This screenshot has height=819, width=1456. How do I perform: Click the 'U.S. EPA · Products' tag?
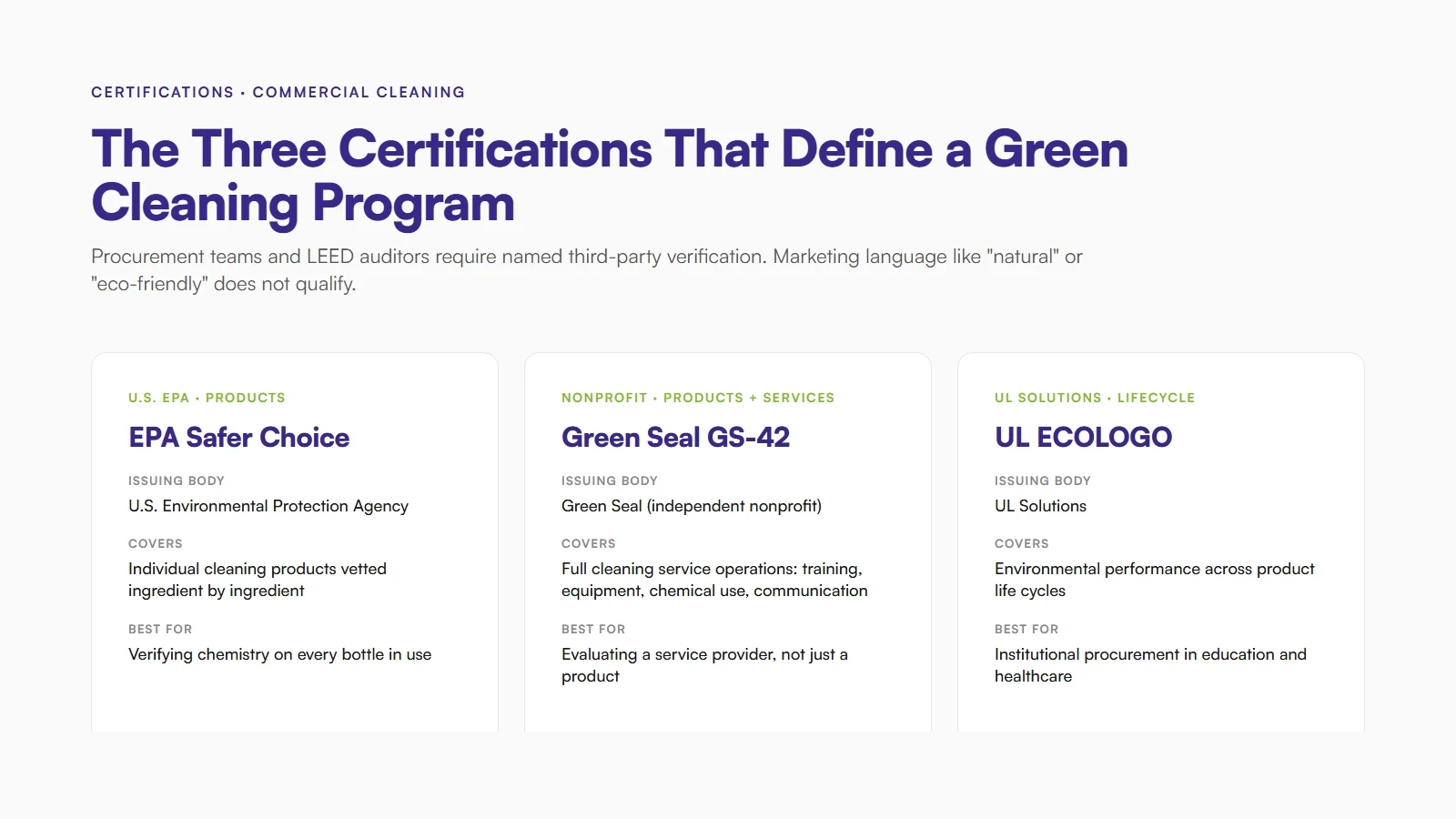(207, 398)
